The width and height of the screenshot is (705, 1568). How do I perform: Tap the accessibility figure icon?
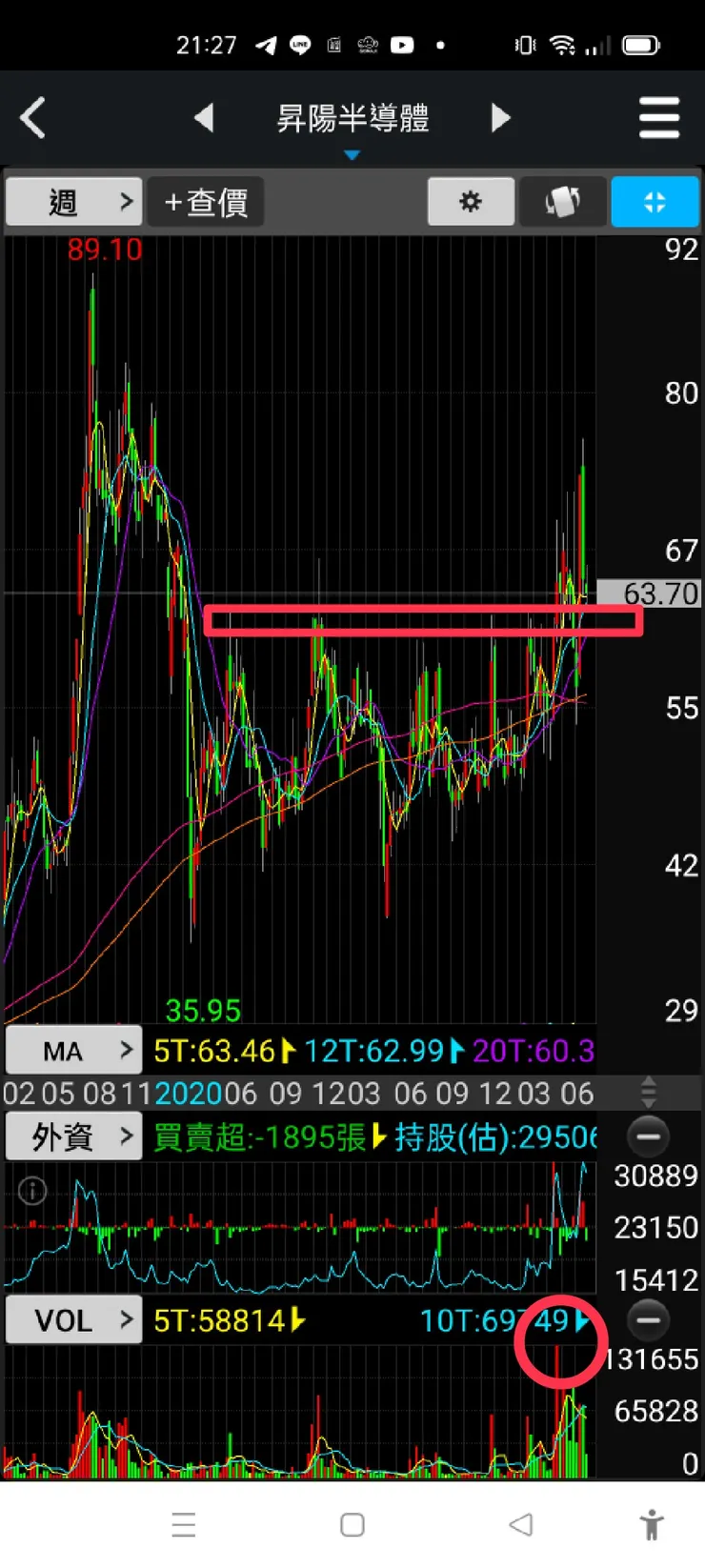click(x=653, y=1524)
